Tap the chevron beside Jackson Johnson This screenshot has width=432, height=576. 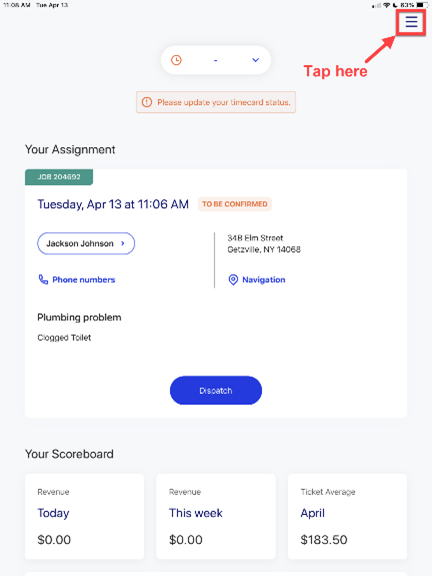(123, 243)
